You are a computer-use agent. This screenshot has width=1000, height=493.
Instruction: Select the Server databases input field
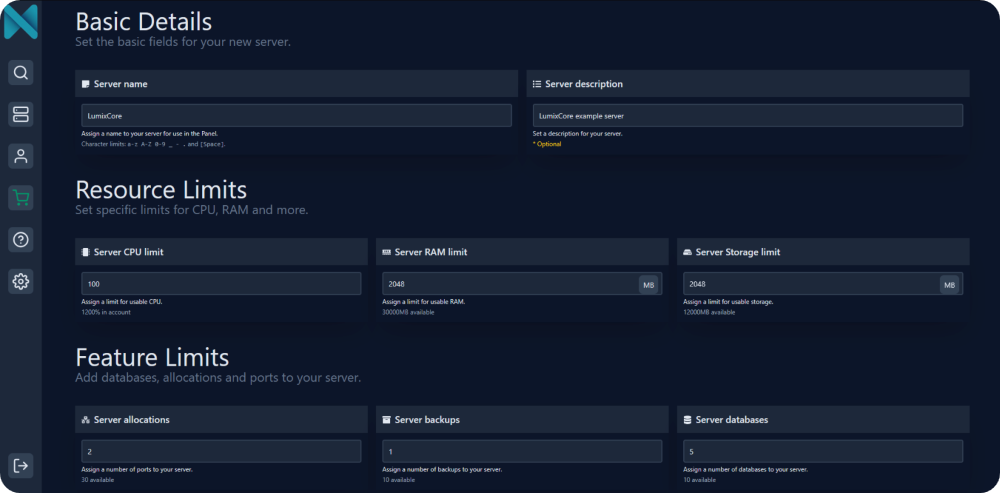[822, 452]
